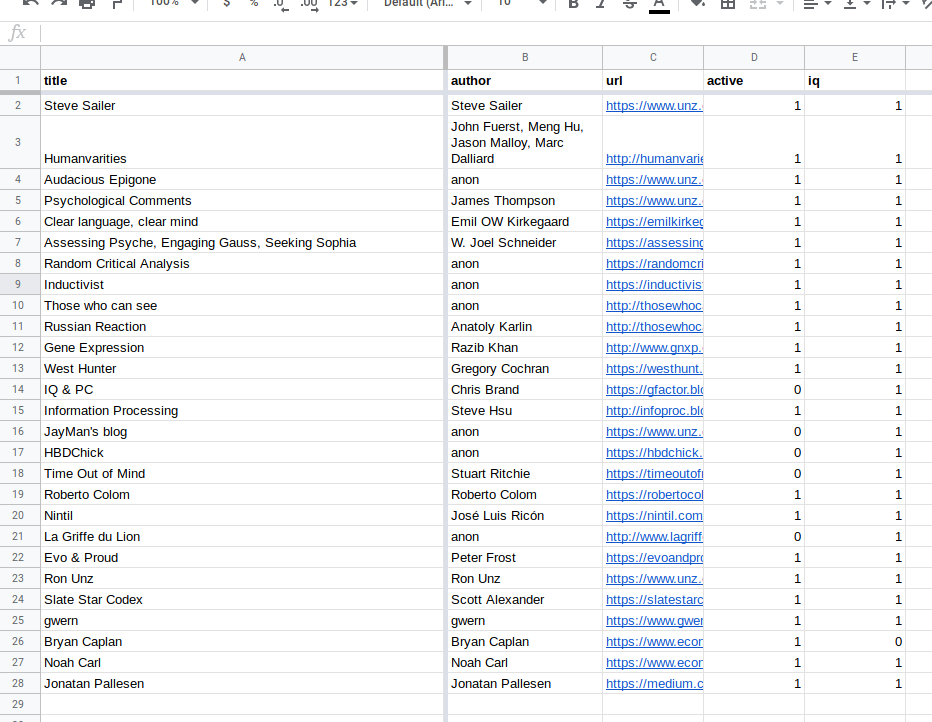
Task: Open the medium.com link for Jonatan Pallesen
Action: (654, 683)
